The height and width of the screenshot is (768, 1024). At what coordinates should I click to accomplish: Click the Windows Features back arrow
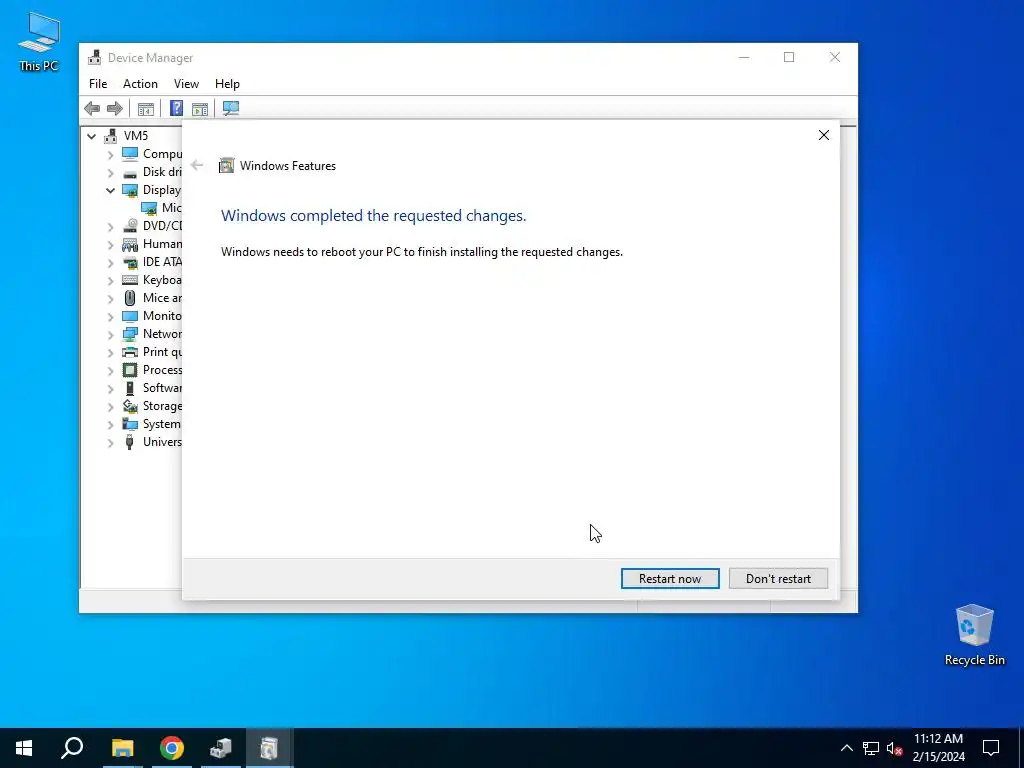pos(197,165)
